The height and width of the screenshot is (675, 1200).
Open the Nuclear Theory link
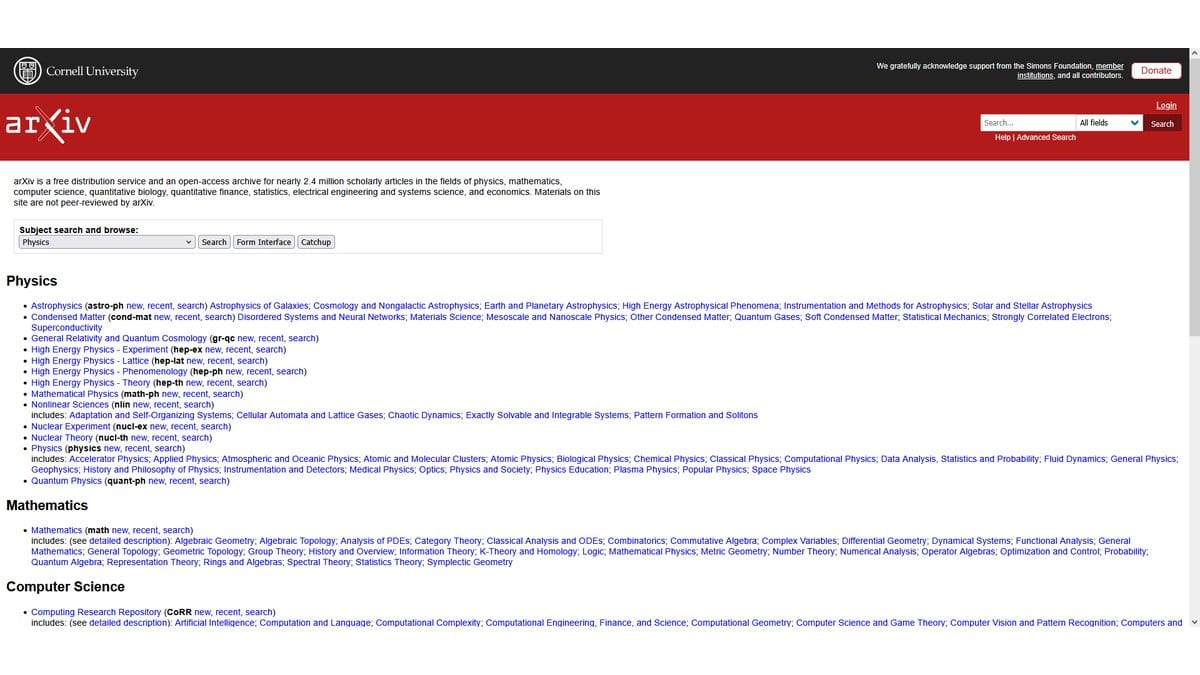(x=62, y=437)
